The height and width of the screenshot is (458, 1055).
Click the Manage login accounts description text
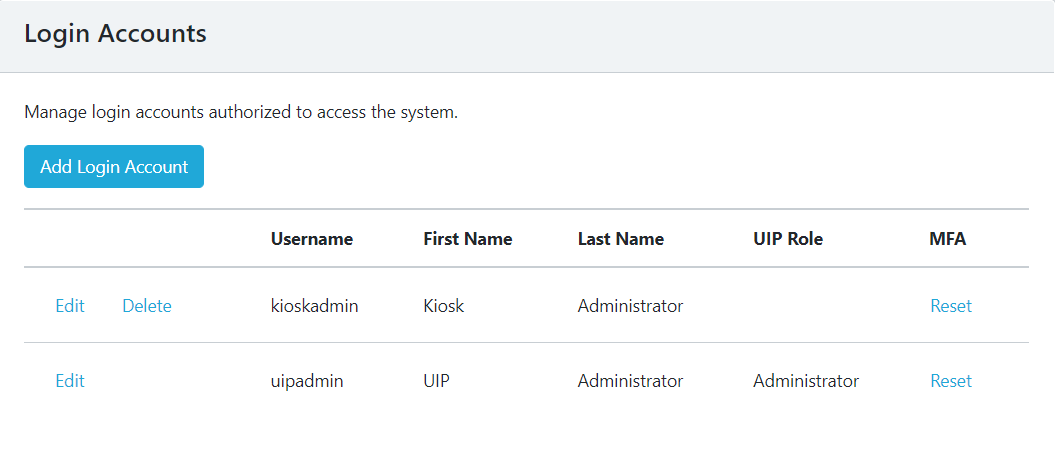[x=241, y=112]
